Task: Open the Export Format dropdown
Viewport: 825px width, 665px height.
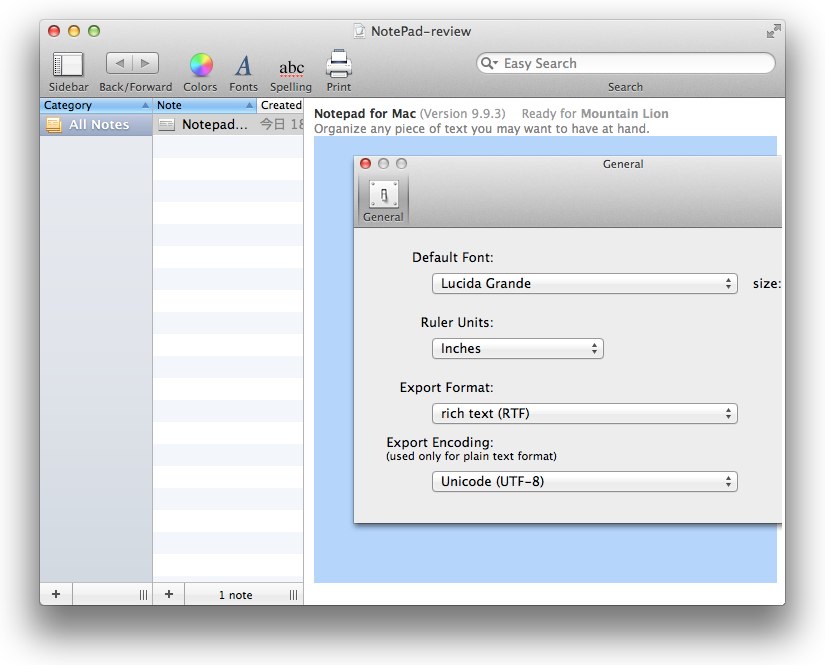Action: (585, 414)
